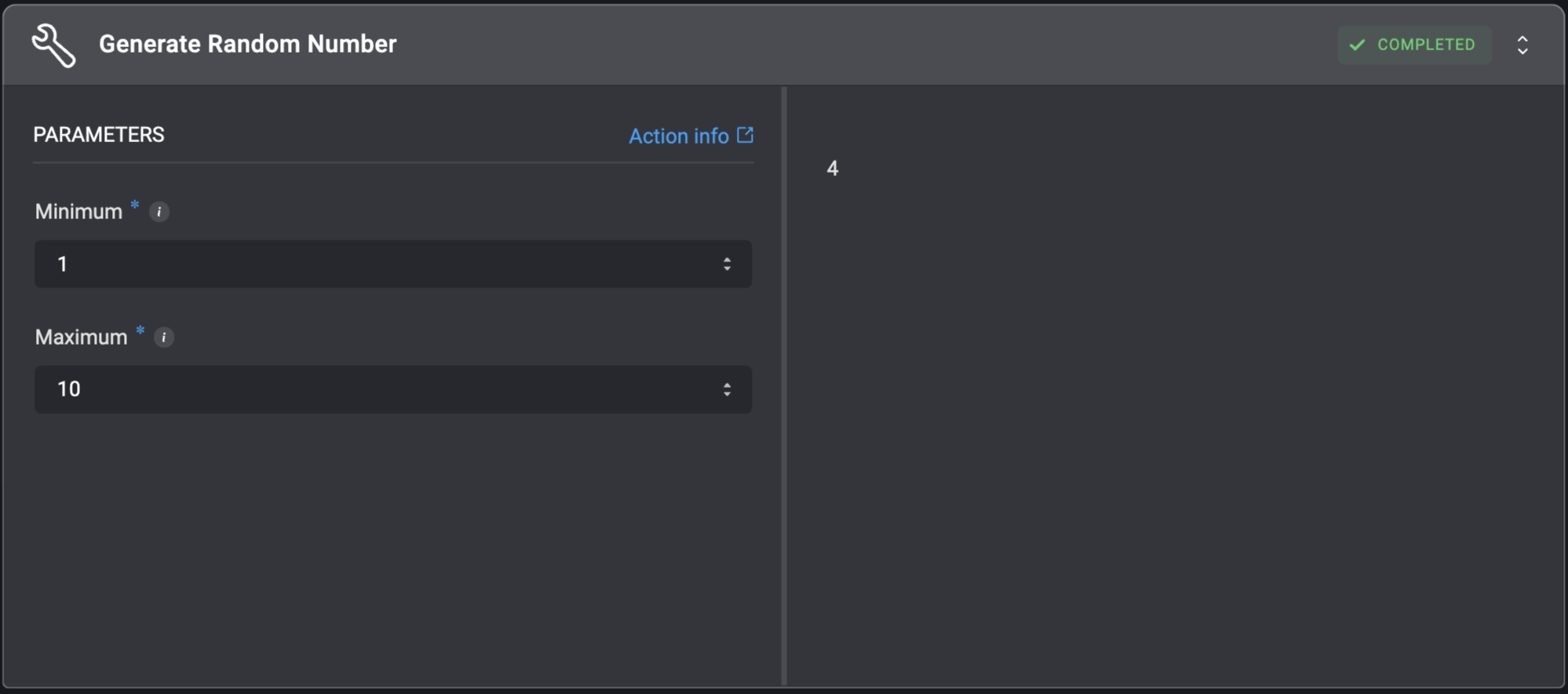Click the output result value 4

[x=833, y=168]
